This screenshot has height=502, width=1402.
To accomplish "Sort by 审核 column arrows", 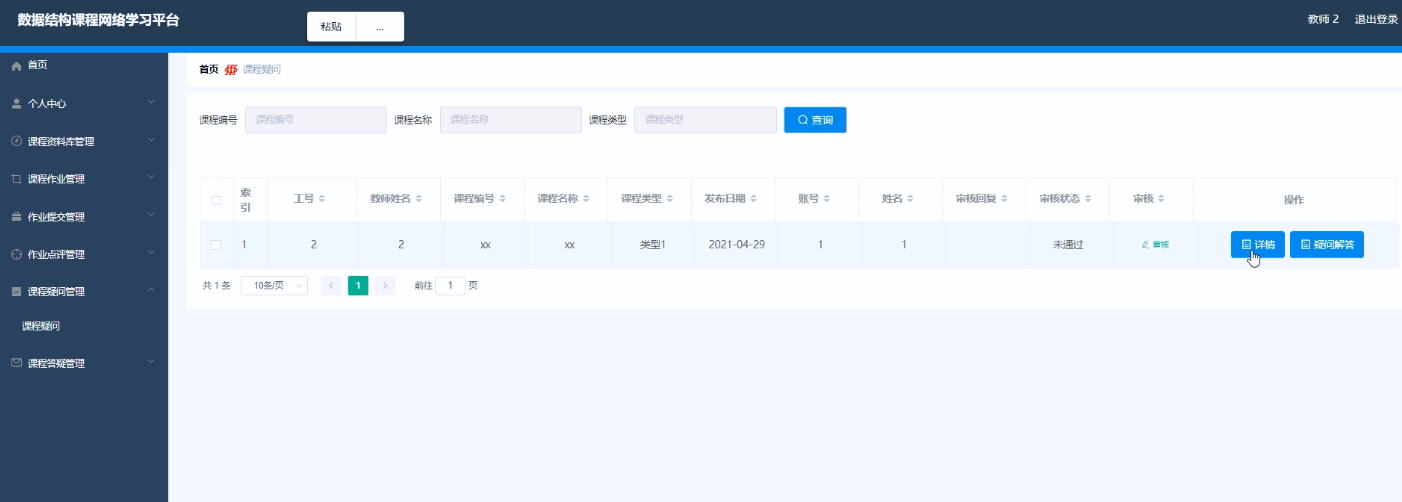I will pyautogui.click(x=1162, y=199).
